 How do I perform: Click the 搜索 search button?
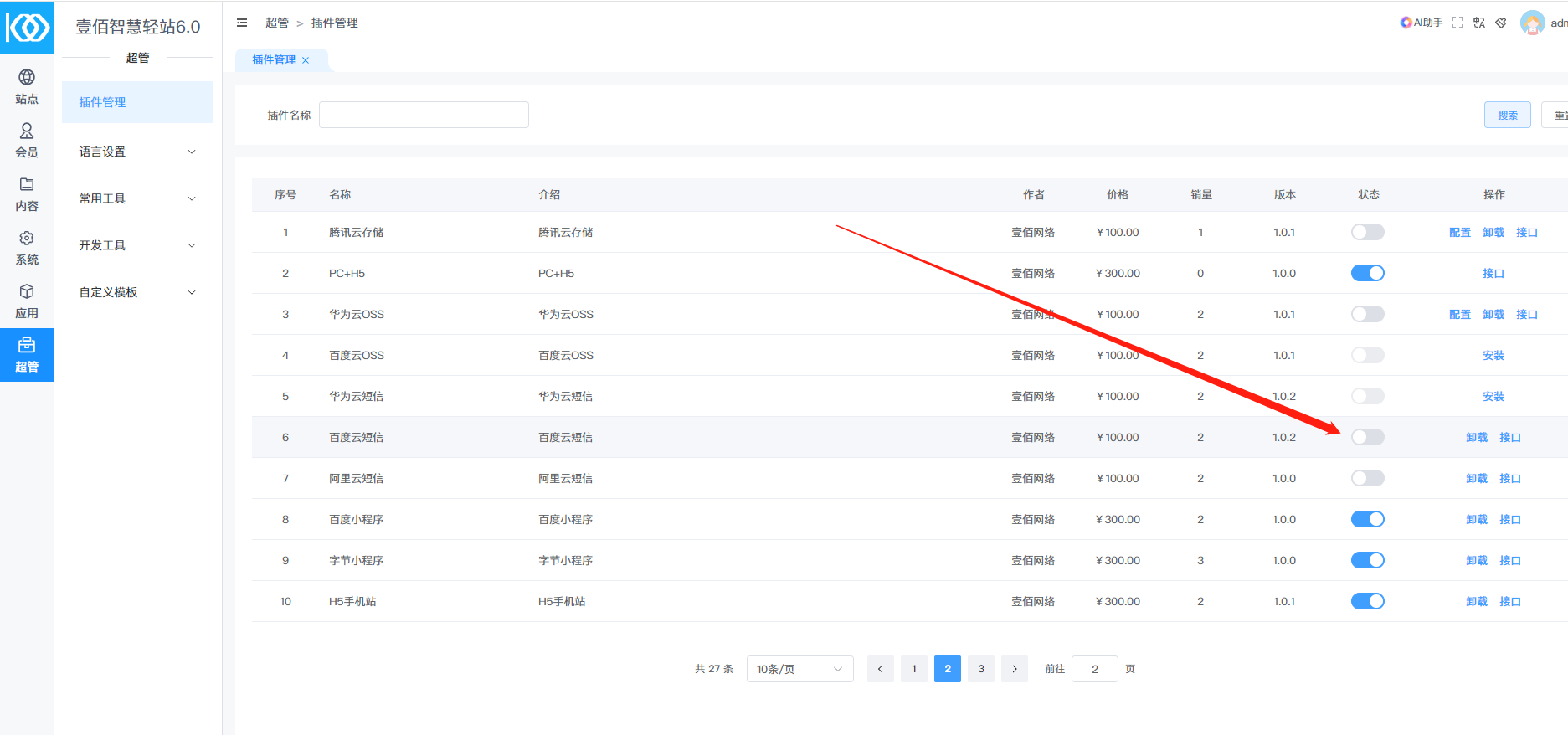tap(1507, 115)
